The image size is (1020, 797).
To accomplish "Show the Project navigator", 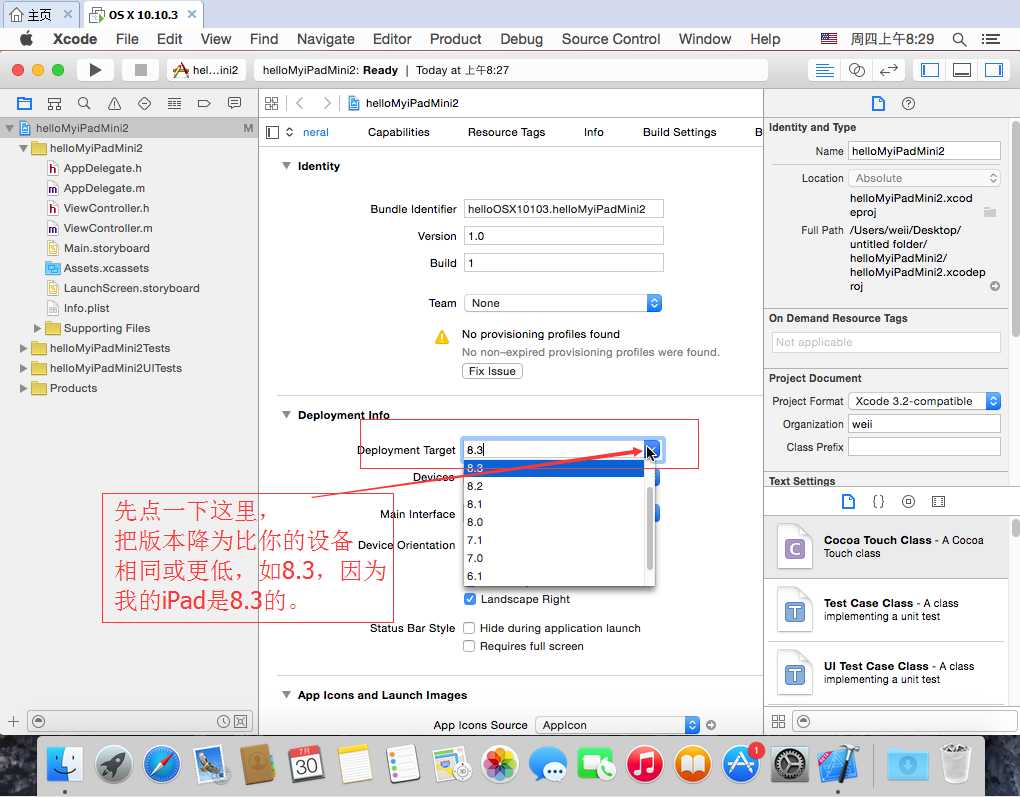I will 25,103.
